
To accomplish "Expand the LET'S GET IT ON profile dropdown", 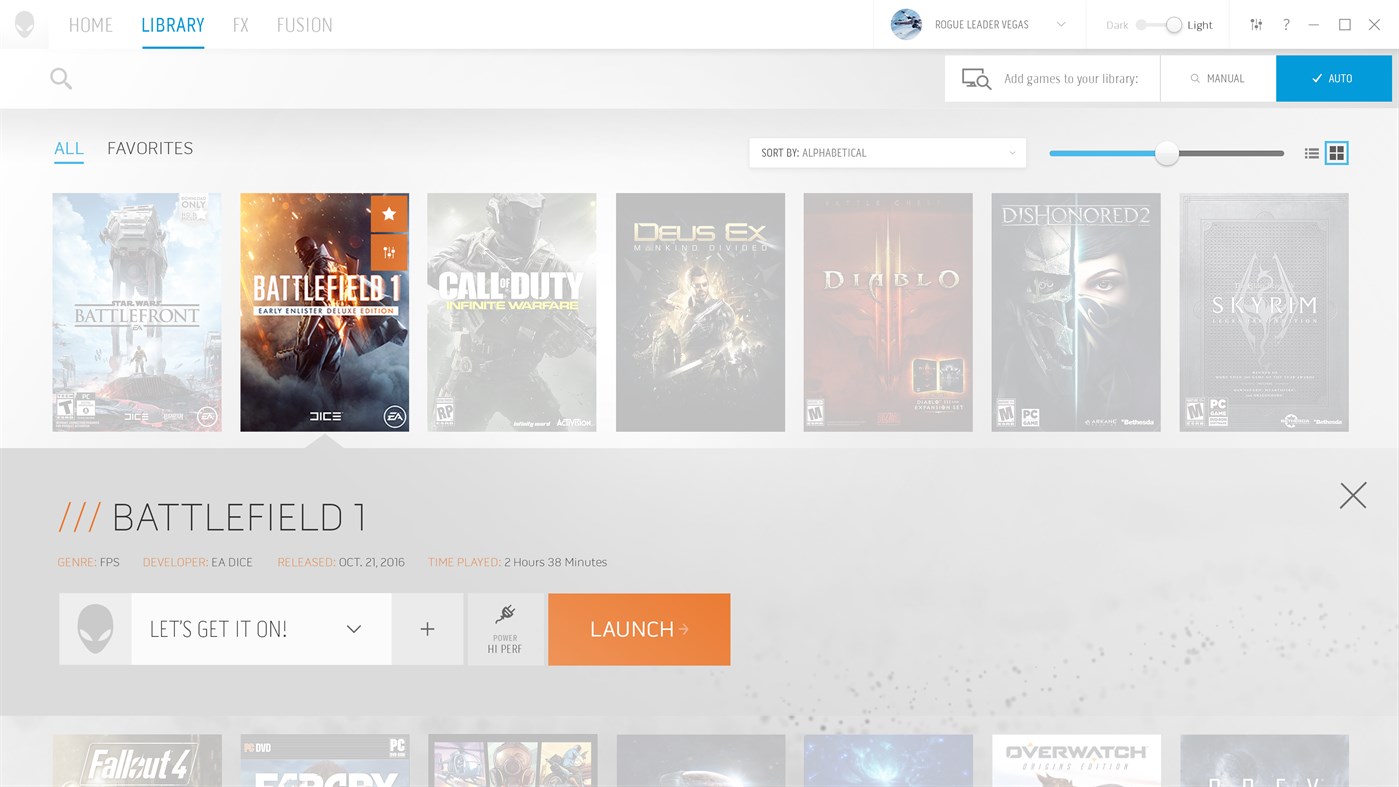I will tap(353, 629).
